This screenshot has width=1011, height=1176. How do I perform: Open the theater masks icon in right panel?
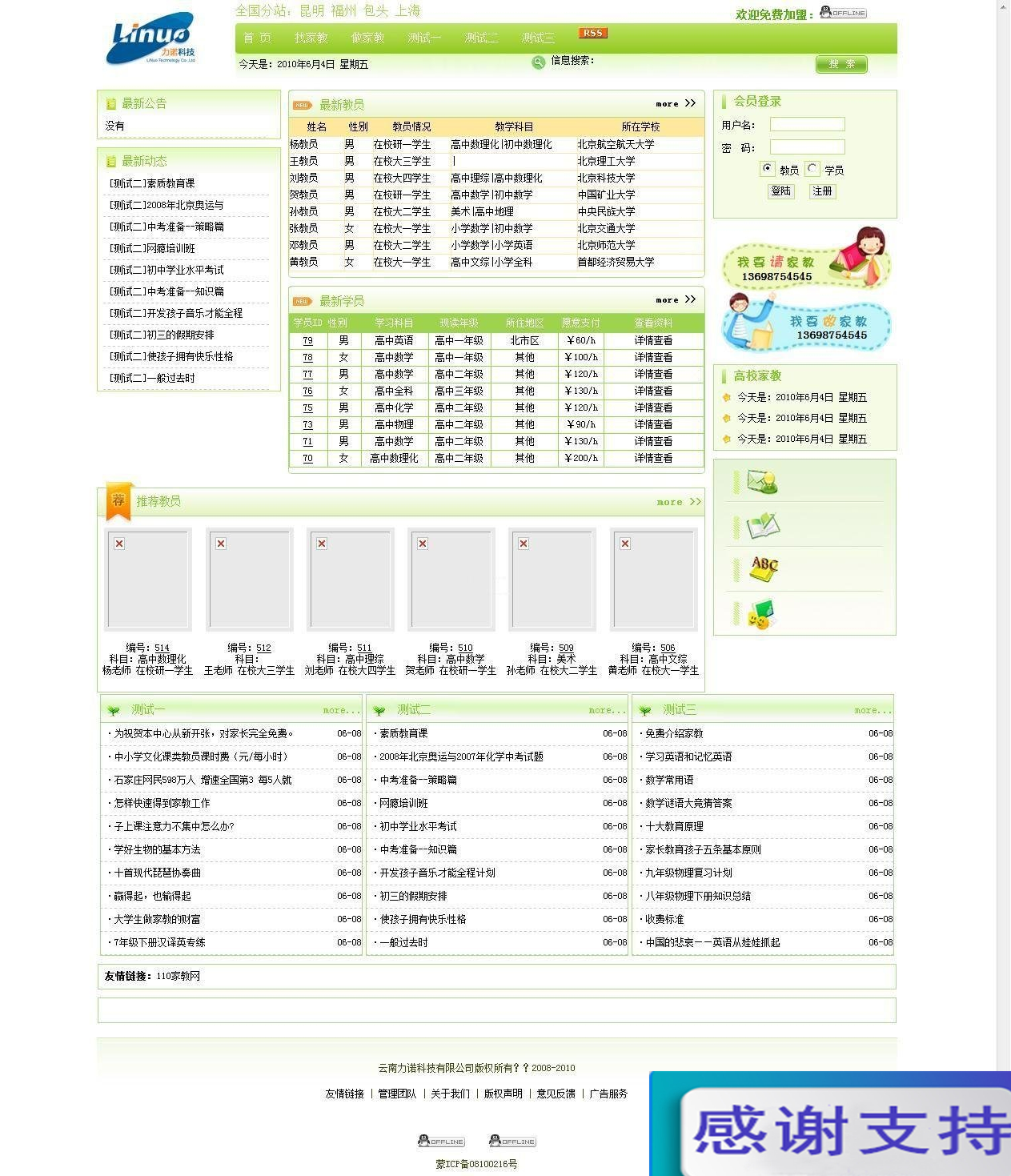[x=761, y=613]
